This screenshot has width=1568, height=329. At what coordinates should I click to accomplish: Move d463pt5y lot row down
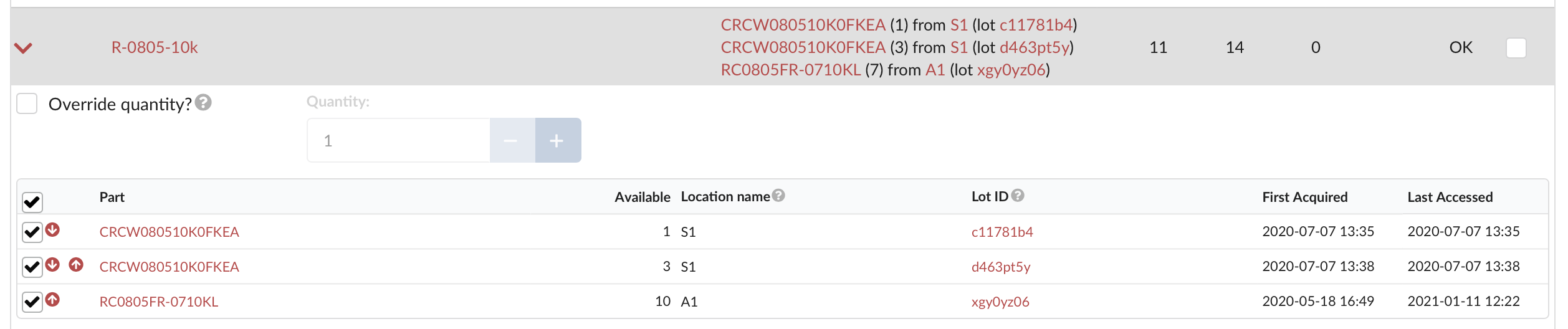[x=53, y=265]
